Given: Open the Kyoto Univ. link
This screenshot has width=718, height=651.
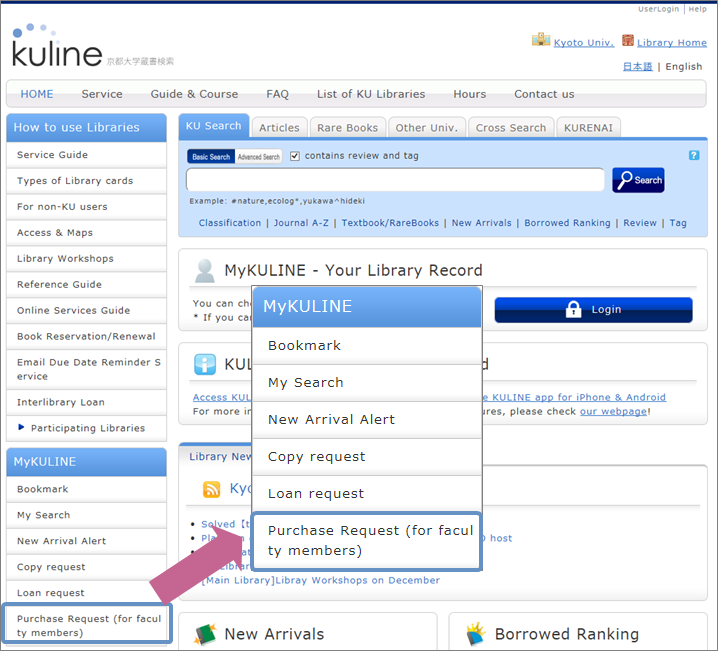Looking at the screenshot, I should point(584,43).
